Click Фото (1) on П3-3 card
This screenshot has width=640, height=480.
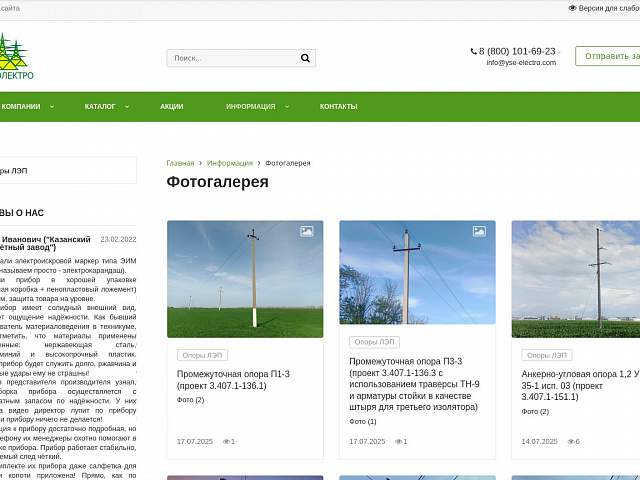[363, 422]
